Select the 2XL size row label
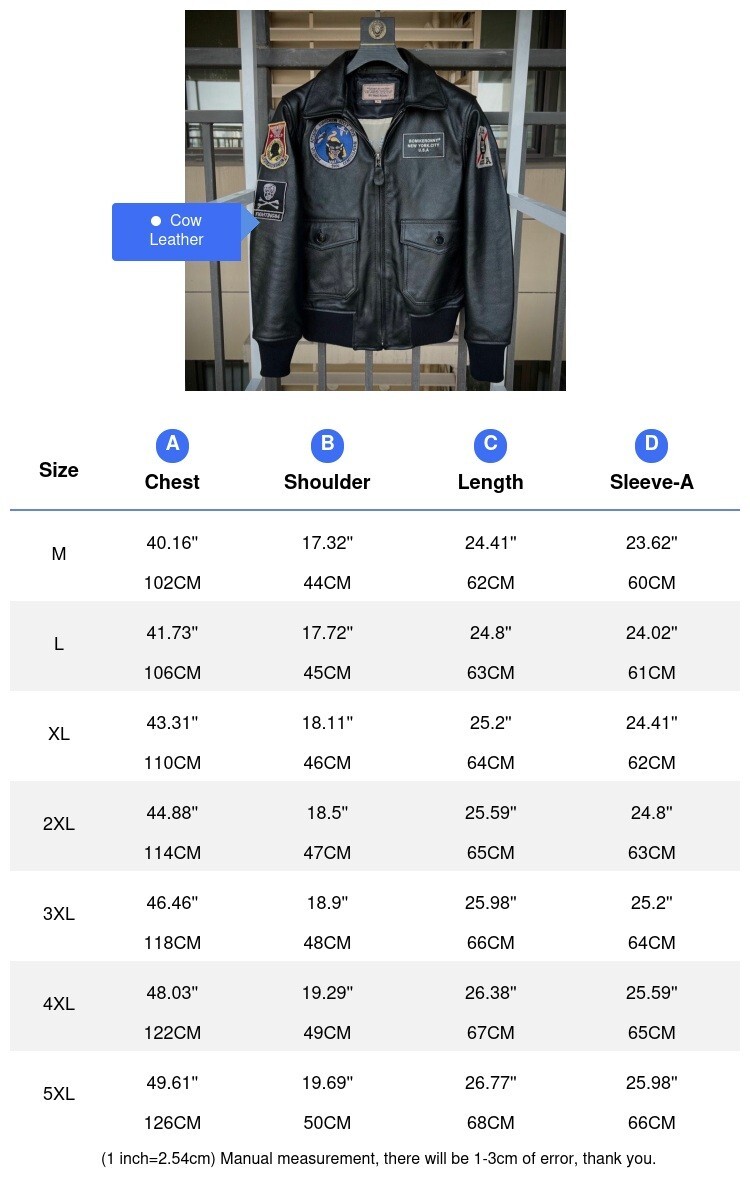The height and width of the screenshot is (1200, 750). (x=59, y=824)
